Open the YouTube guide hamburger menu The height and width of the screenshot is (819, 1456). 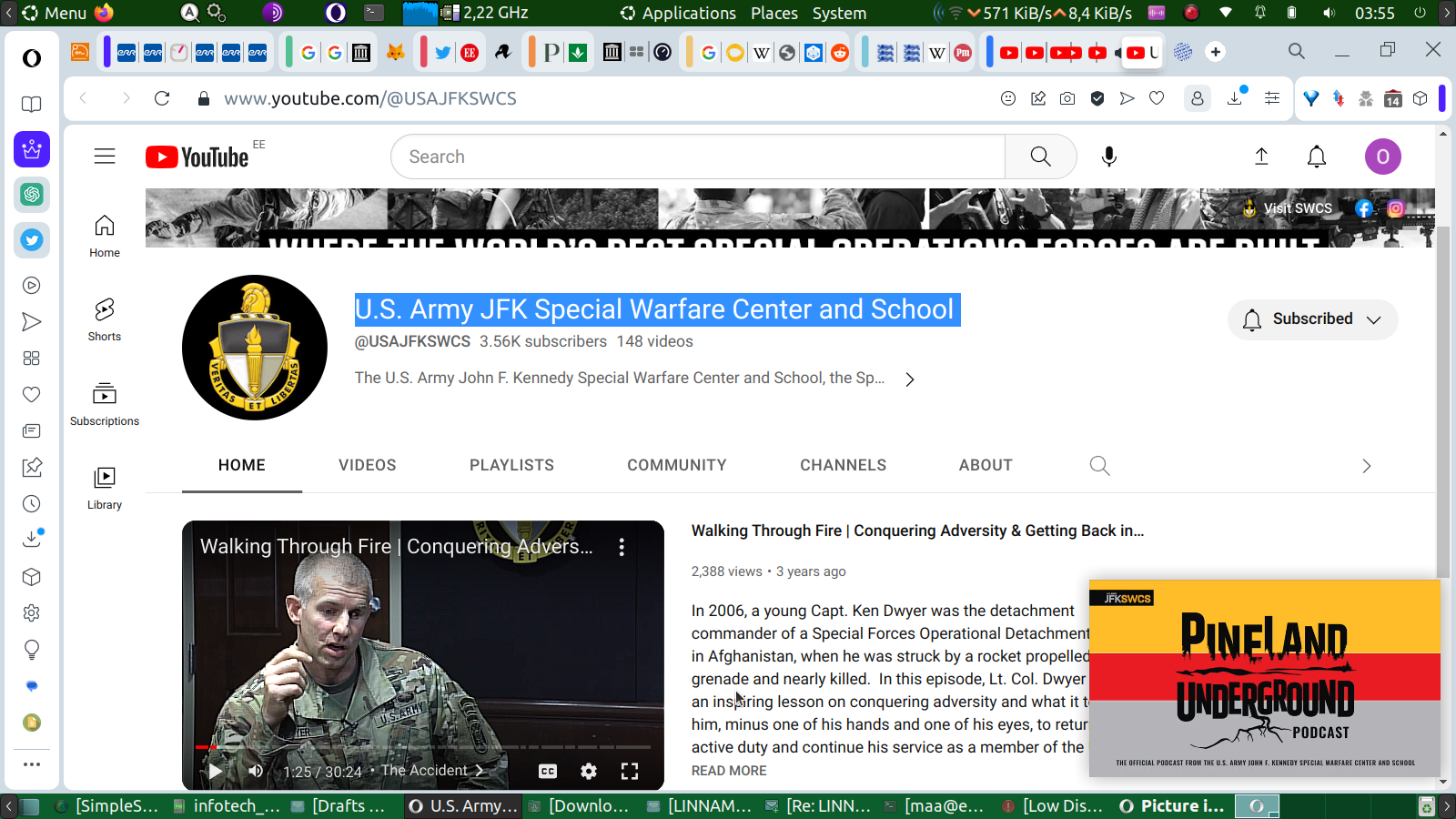[x=105, y=157]
